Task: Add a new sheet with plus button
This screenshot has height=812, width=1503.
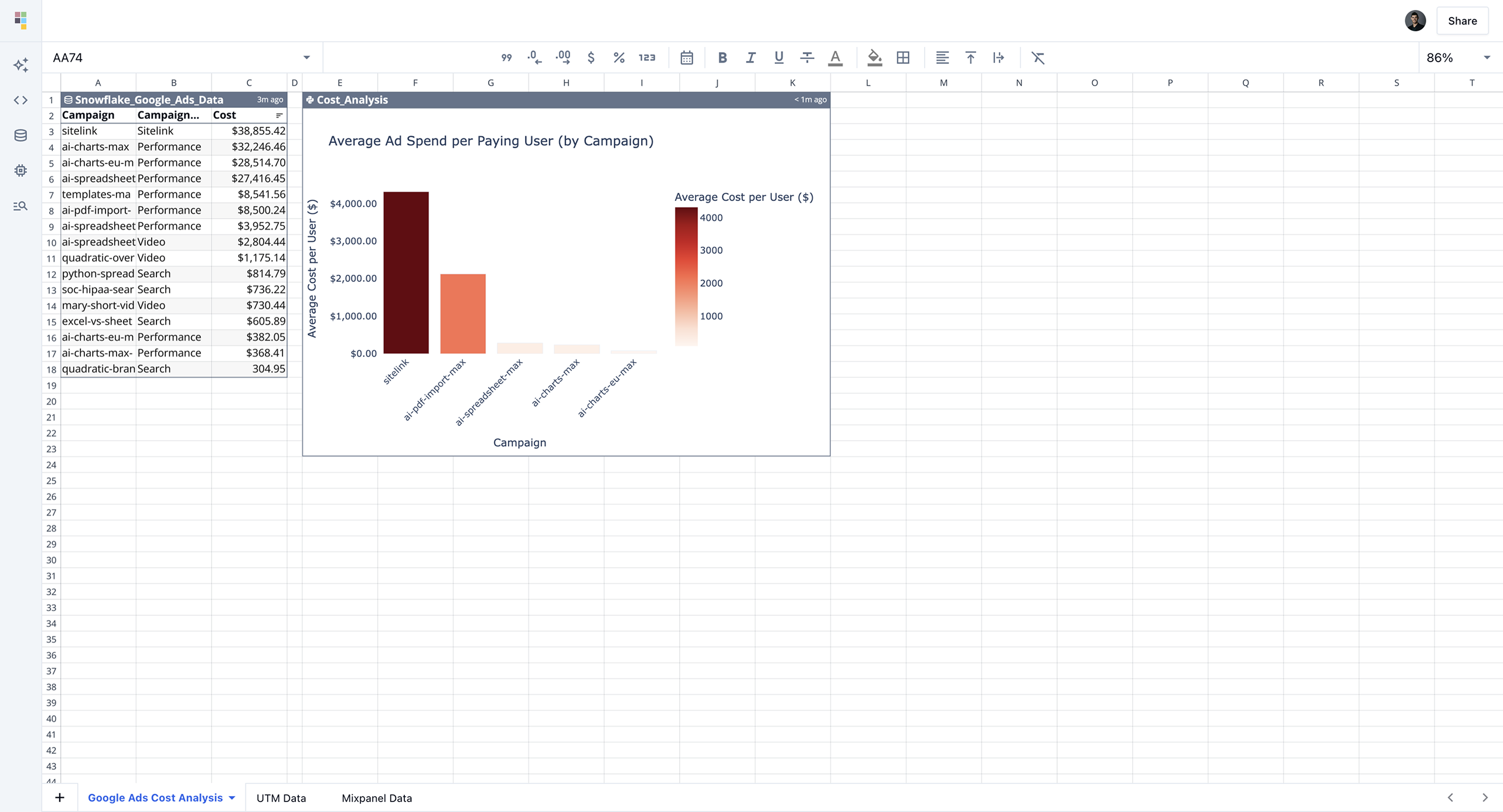Action: tap(60, 797)
